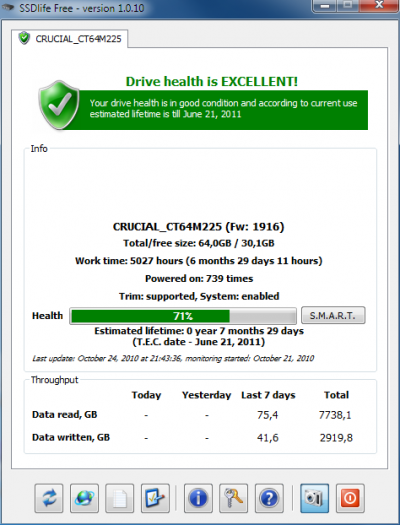This screenshot has height=525, width=400.
Task: Open the S.M.A.R.T. button
Action: pyautogui.click(x=333, y=315)
